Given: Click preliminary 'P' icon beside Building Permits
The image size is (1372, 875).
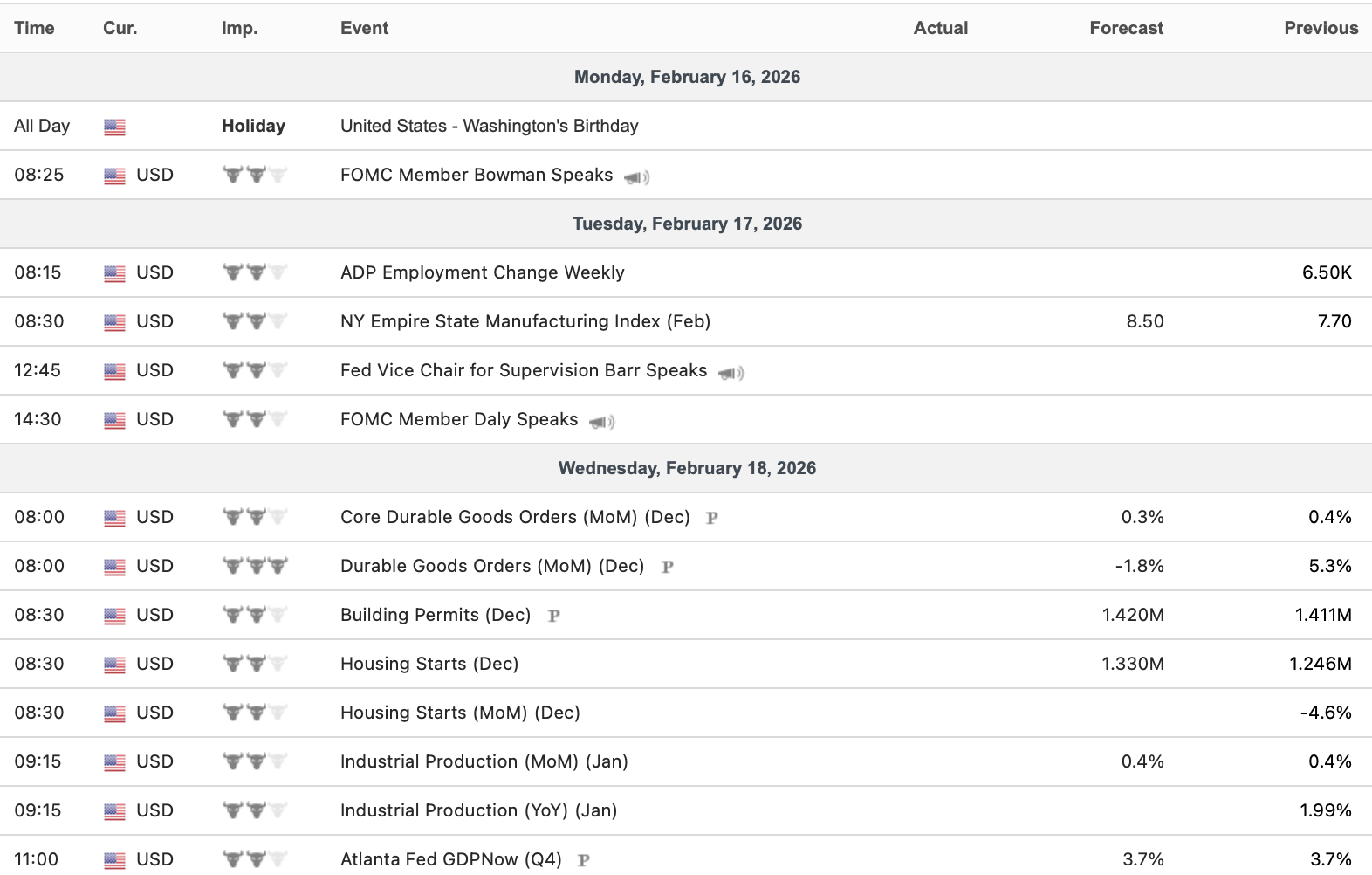Looking at the screenshot, I should [553, 616].
